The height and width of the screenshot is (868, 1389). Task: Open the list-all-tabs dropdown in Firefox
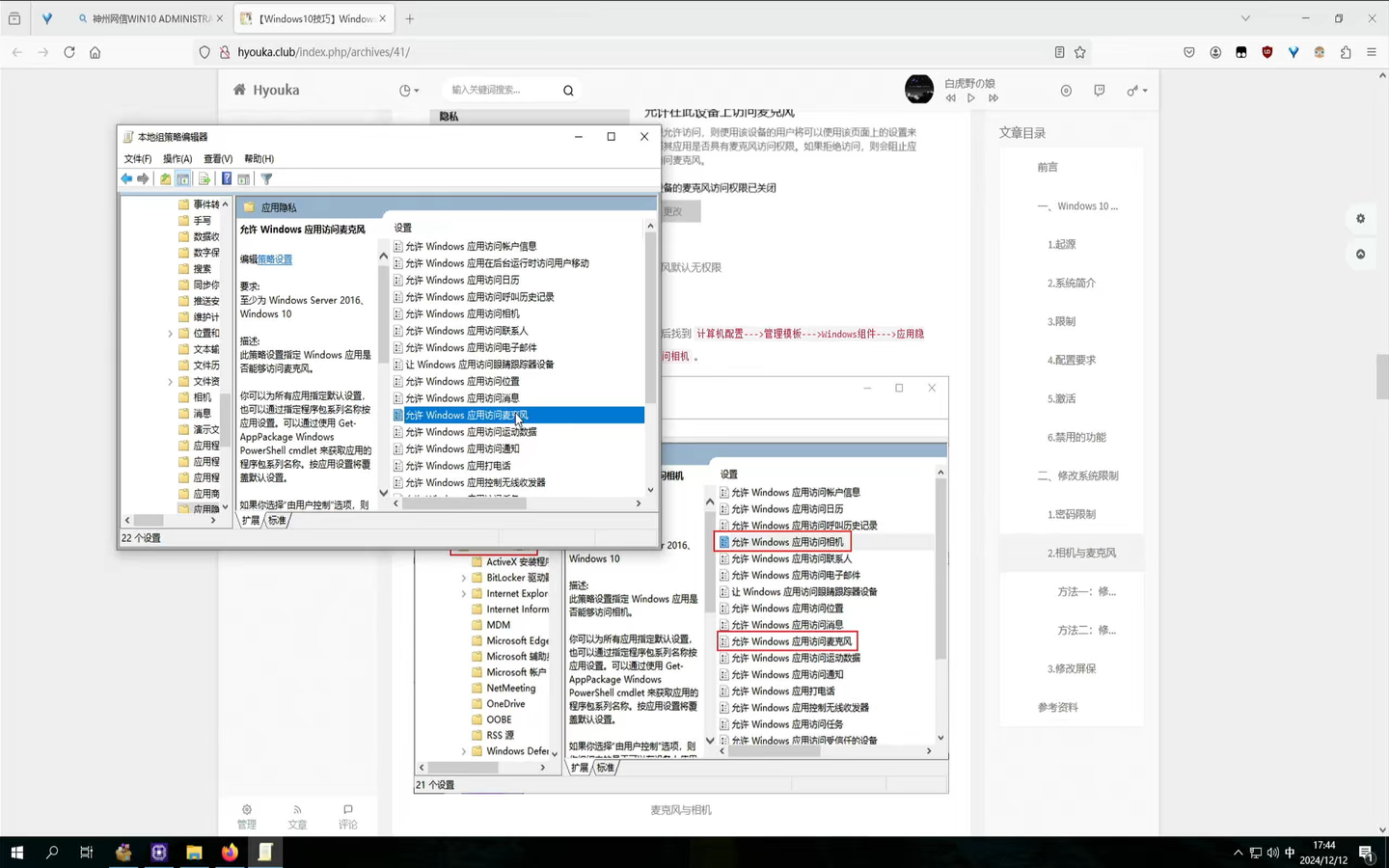[x=1245, y=18]
